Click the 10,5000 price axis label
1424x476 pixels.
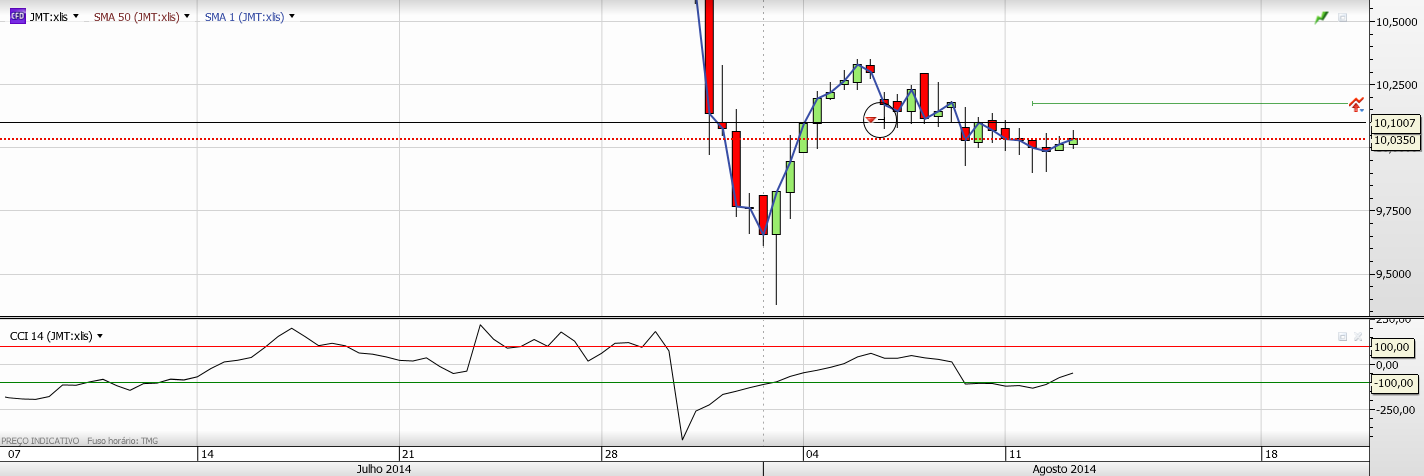[1395, 21]
